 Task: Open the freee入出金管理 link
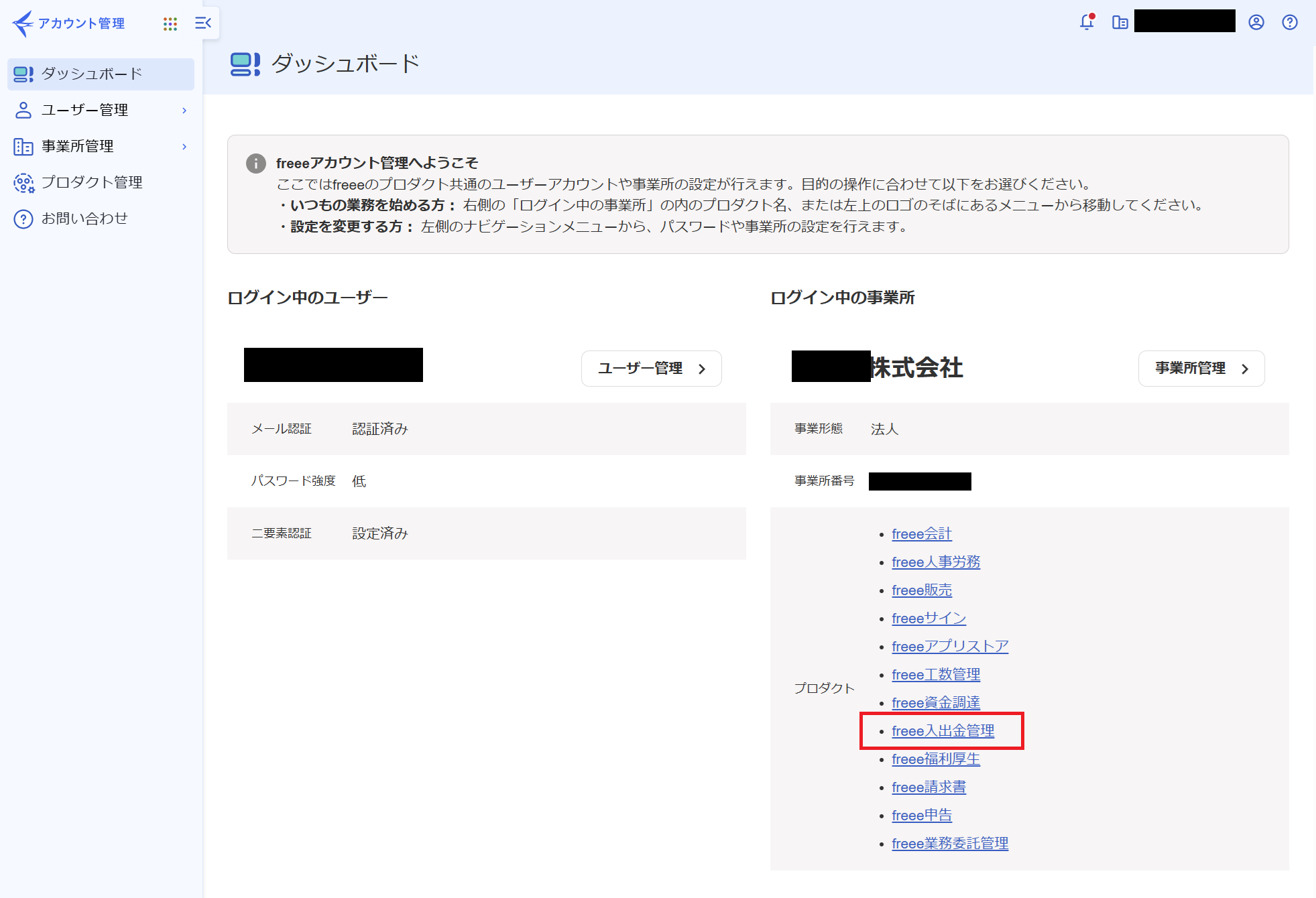click(x=943, y=731)
